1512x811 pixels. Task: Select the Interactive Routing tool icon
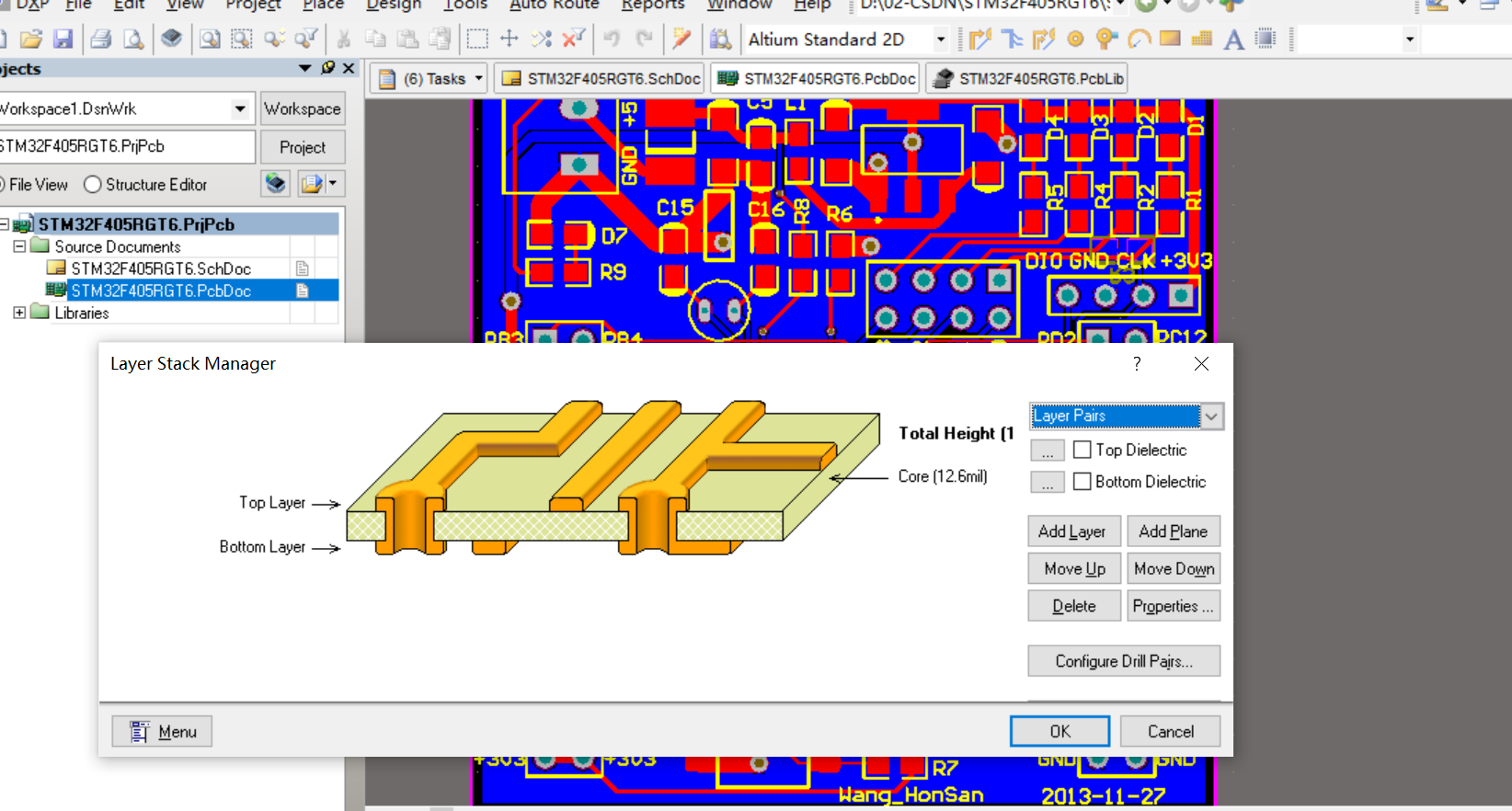(979, 39)
